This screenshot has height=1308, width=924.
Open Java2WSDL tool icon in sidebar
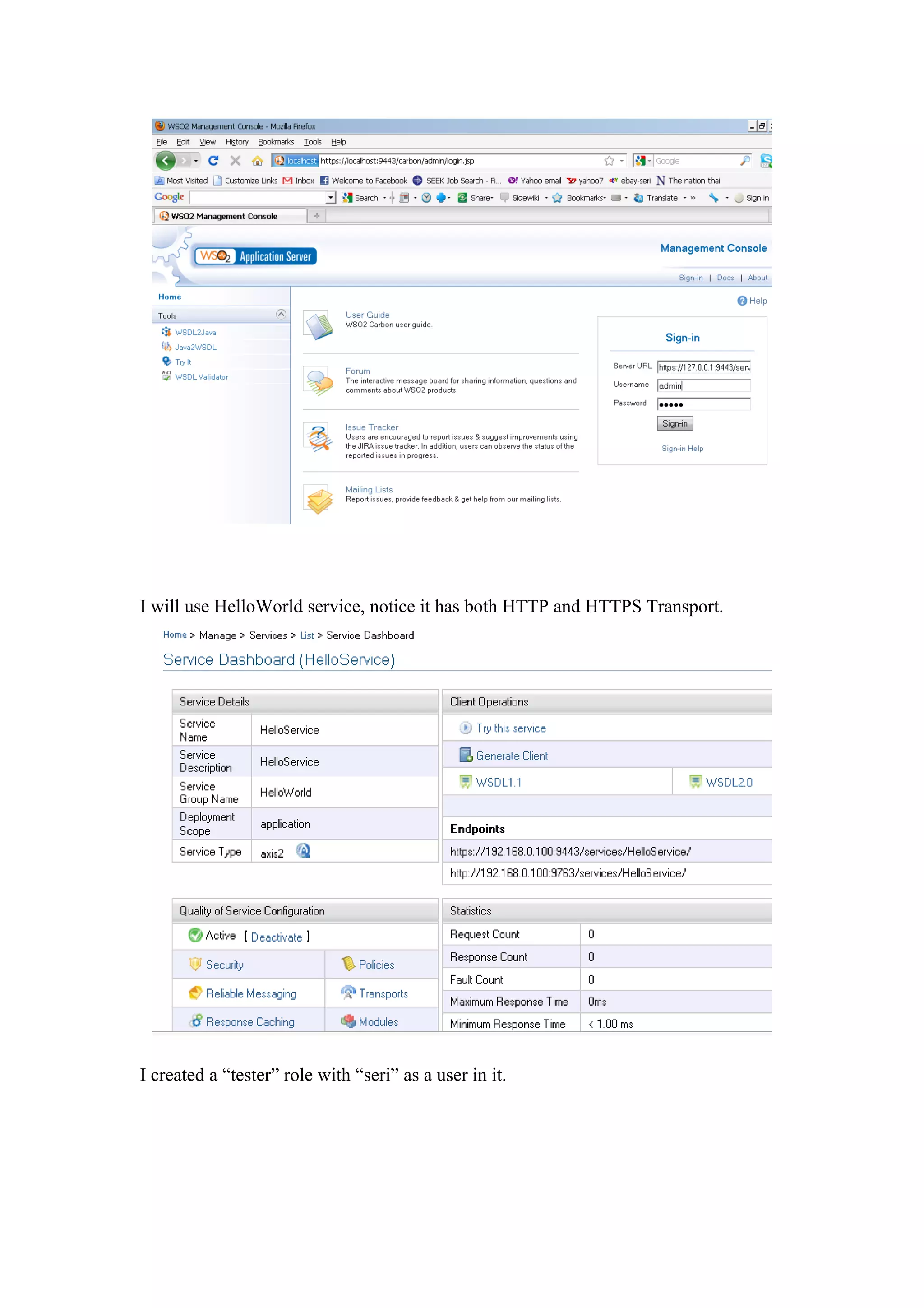point(166,346)
